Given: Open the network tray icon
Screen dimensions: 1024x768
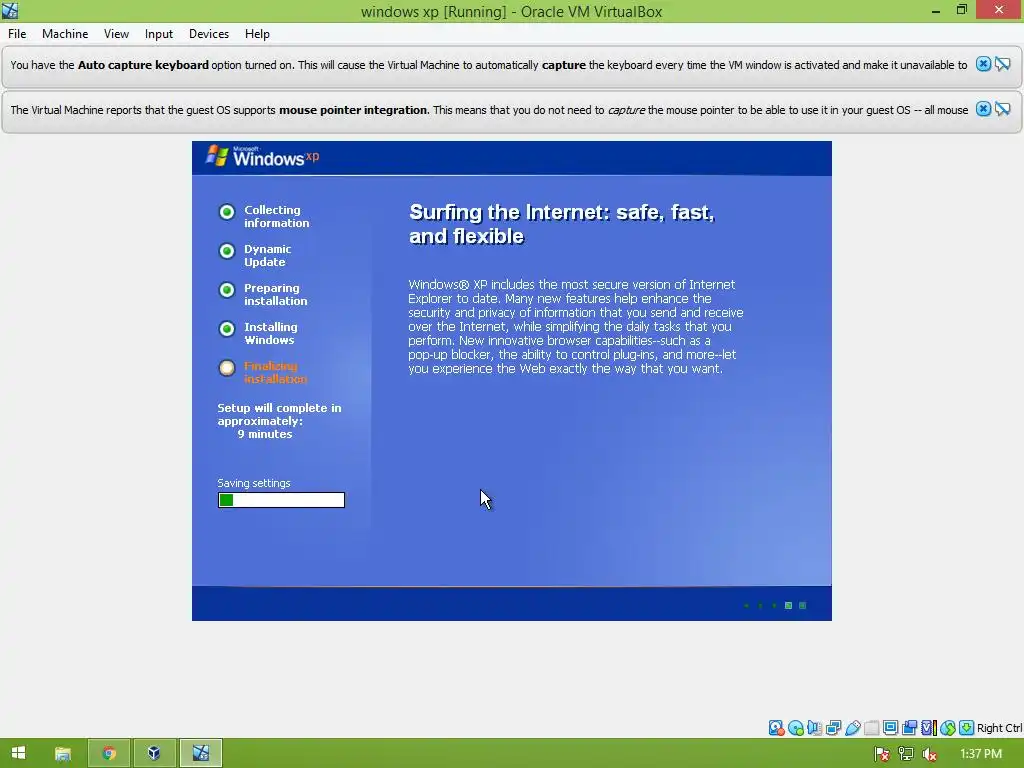Looking at the screenshot, I should pyautogui.click(x=906, y=754).
